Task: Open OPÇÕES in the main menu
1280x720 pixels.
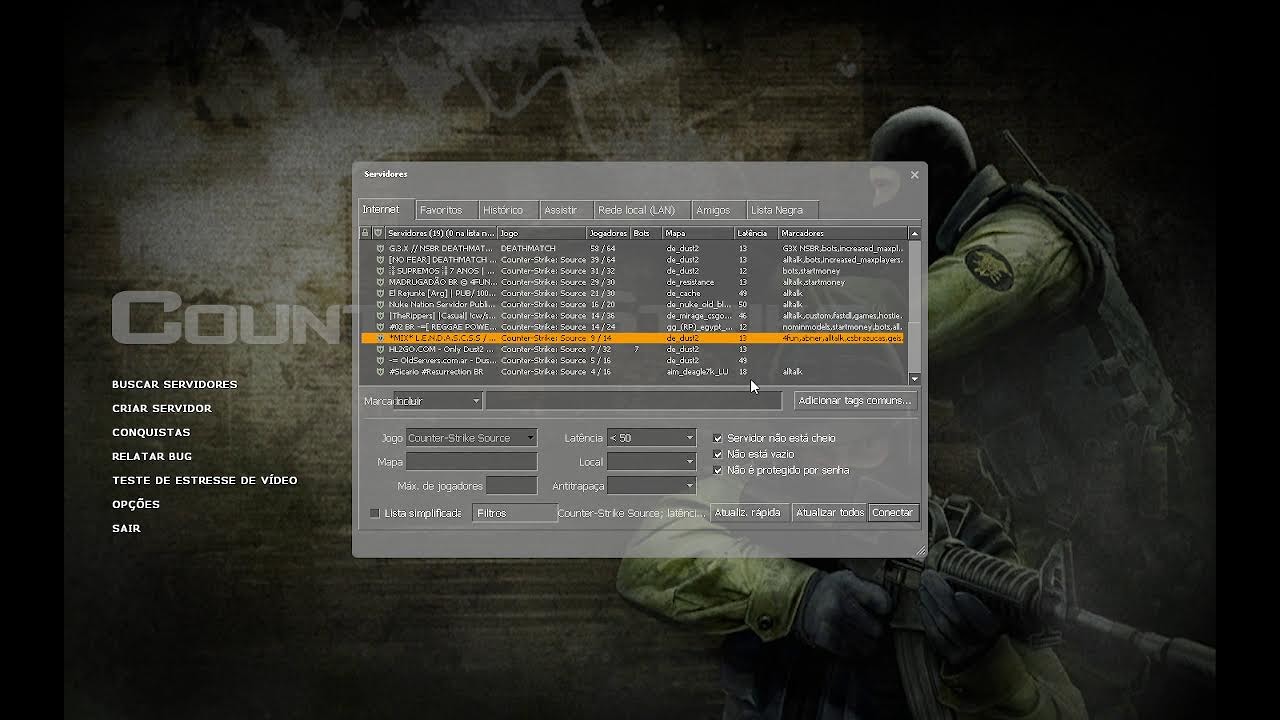Action: click(136, 504)
